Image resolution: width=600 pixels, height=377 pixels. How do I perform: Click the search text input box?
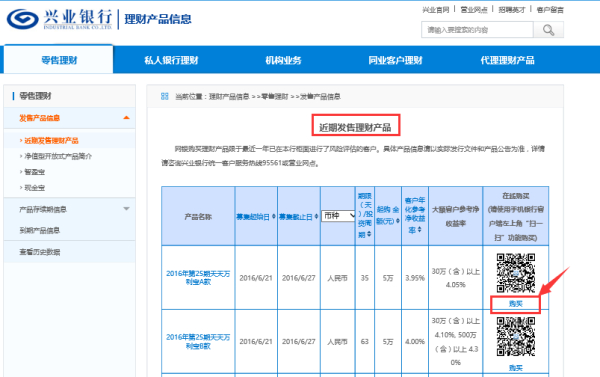coord(477,30)
